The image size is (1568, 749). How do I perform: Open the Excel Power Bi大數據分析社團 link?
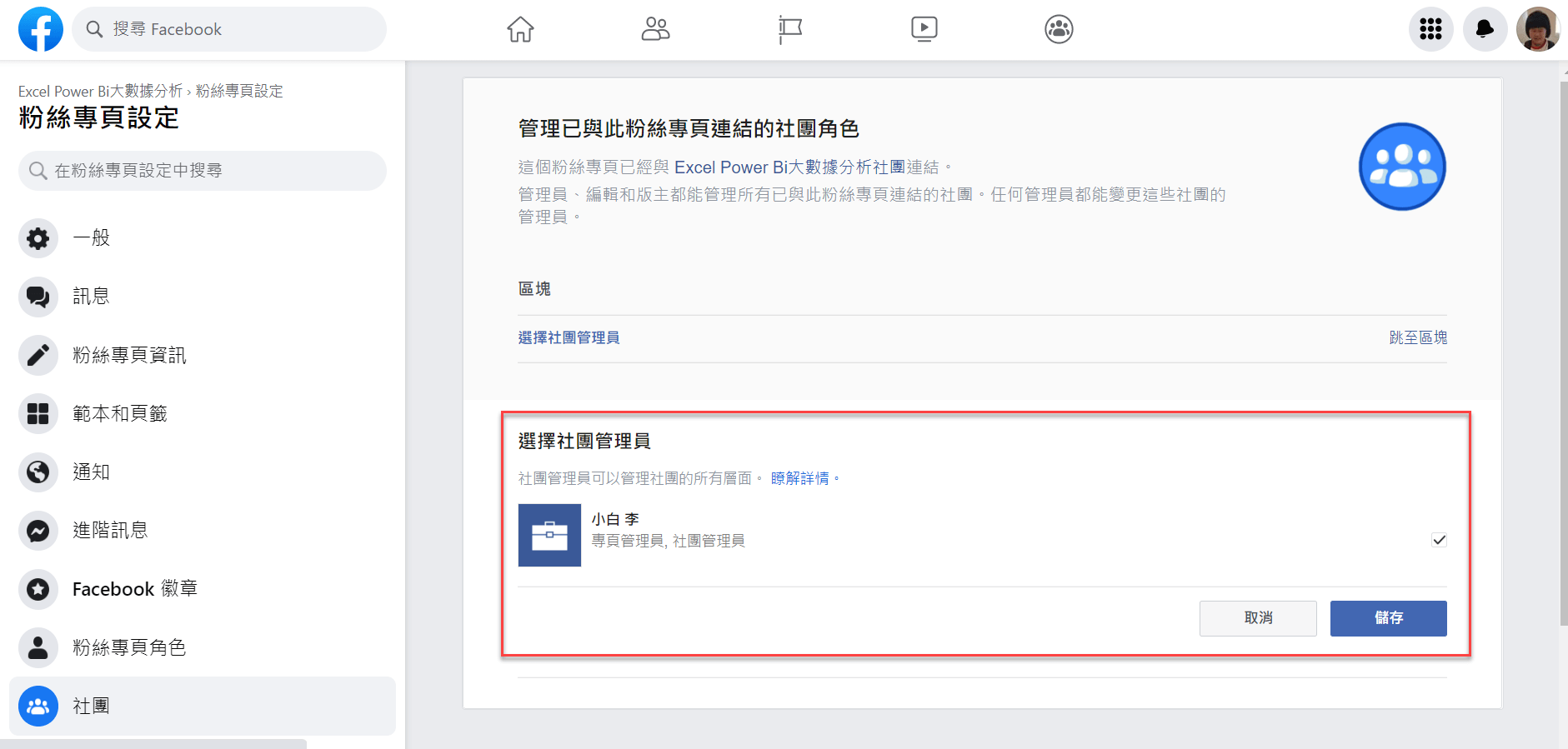pos(789,167)
